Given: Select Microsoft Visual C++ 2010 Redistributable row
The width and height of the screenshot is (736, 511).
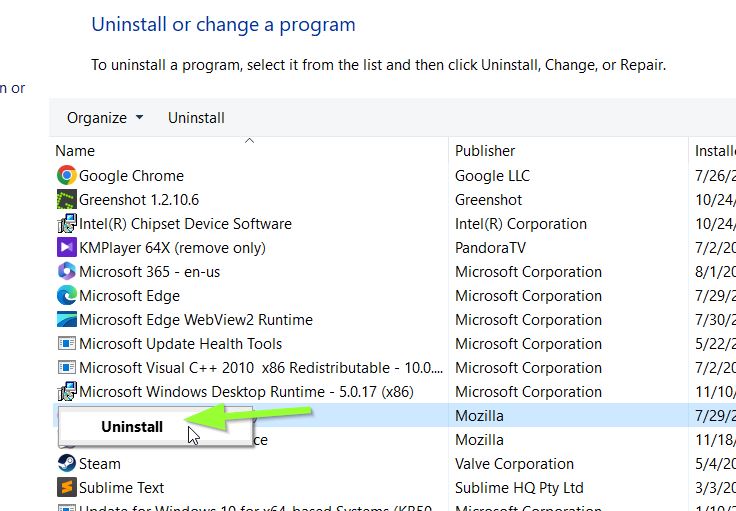Looking at the screenshot, I should pyautogui.click(x=242, y=368).
